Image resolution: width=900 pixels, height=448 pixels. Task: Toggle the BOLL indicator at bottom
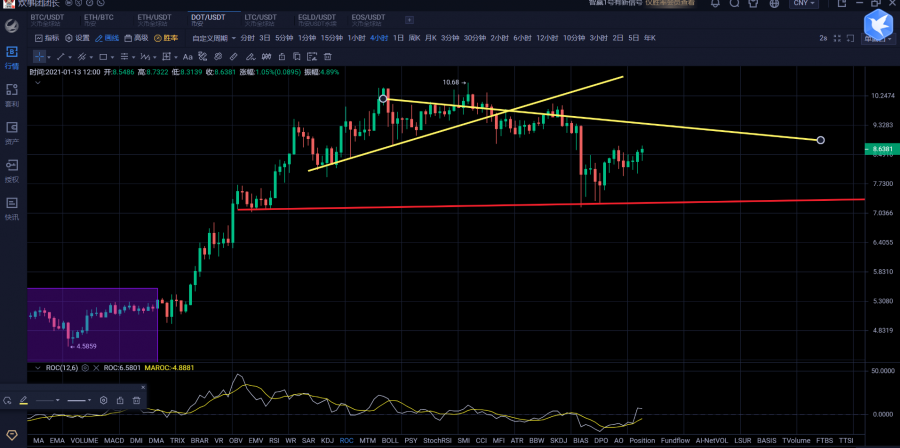pos(389,441)
